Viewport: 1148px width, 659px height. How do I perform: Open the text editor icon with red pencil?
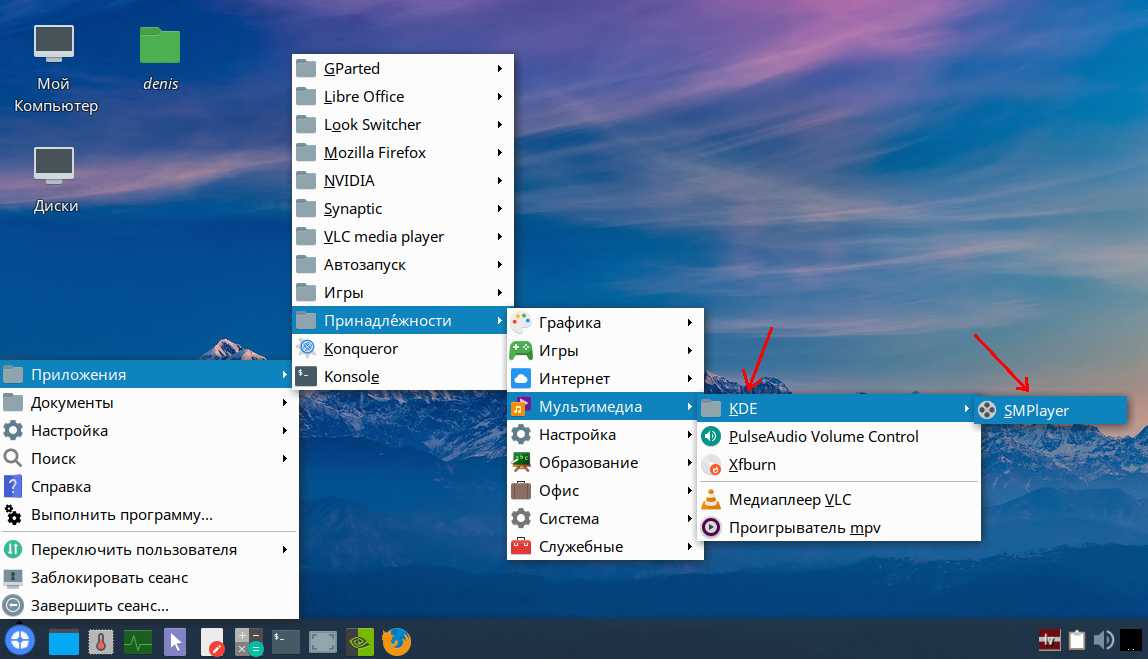coord(212,642)
